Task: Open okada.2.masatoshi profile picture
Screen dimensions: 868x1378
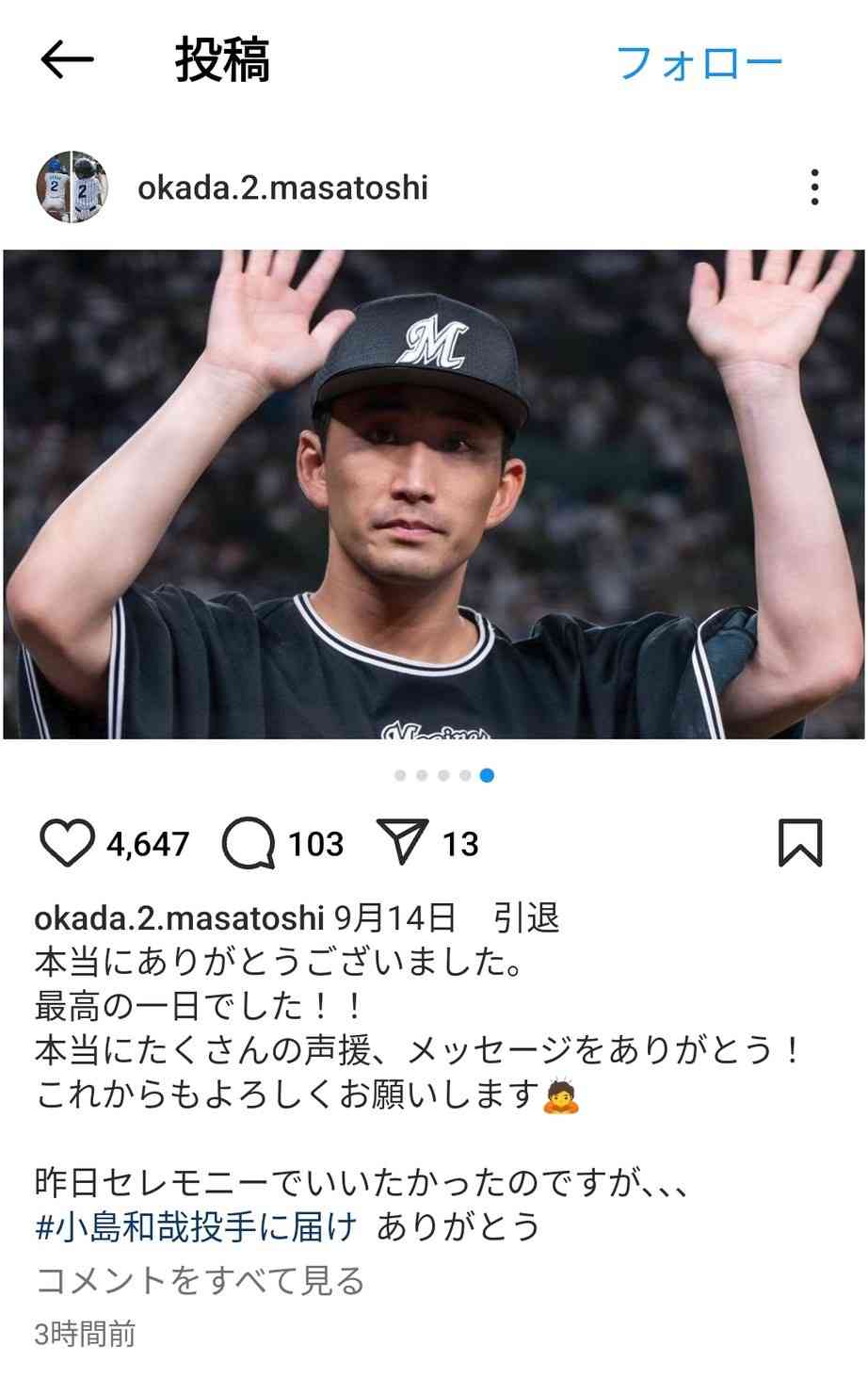Action: point(72,186)
